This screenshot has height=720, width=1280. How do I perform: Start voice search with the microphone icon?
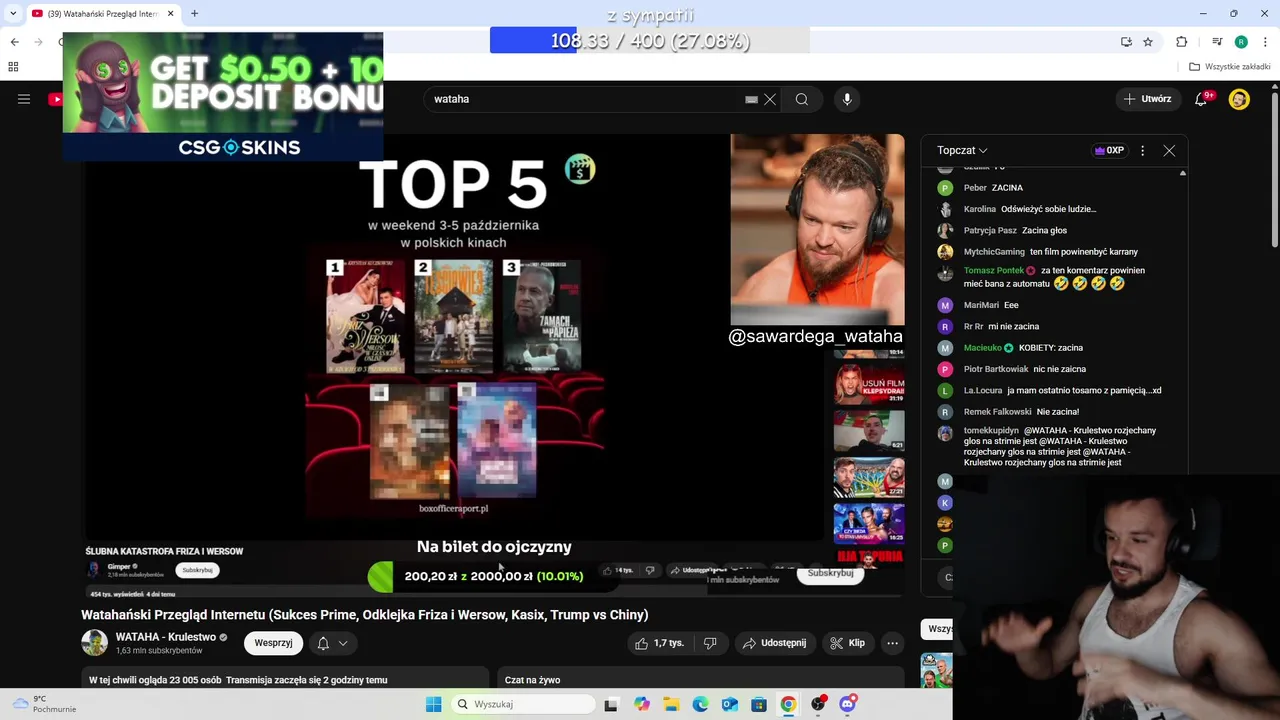click(x=847, y=99)
